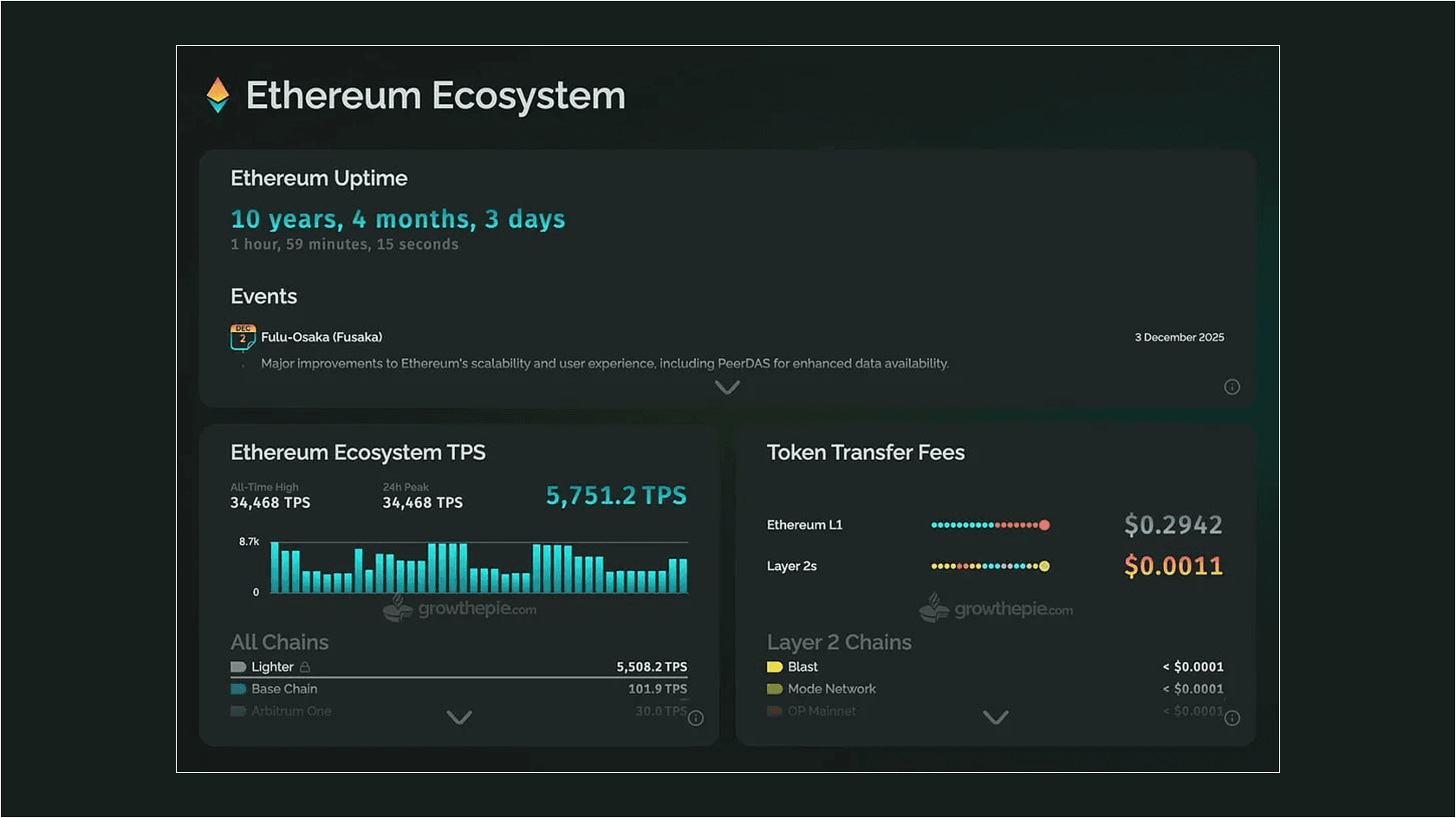Screen dimensions: 1456x818
Task: Click the Ethereum L1 fee dot indicator
Action: point(991,525)
